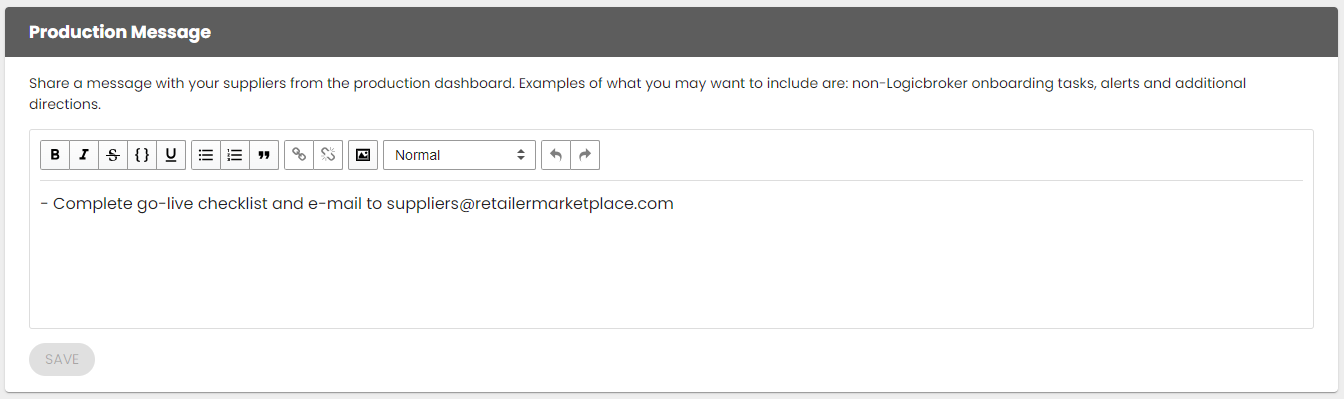Toggle strikethrough text style
The width and height of the screenshot is (1344, 399).
[x=113, y=155]
